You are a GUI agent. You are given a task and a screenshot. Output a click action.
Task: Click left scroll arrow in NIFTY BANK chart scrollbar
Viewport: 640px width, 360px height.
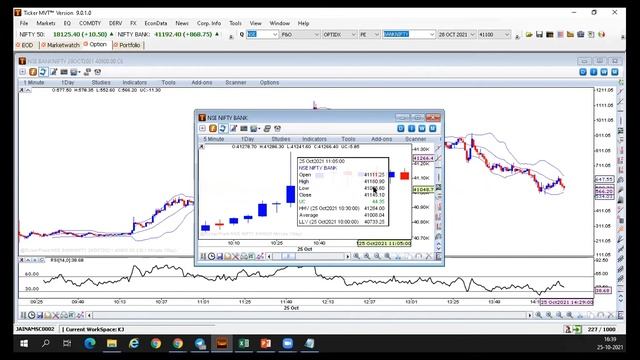pos(269,256)
